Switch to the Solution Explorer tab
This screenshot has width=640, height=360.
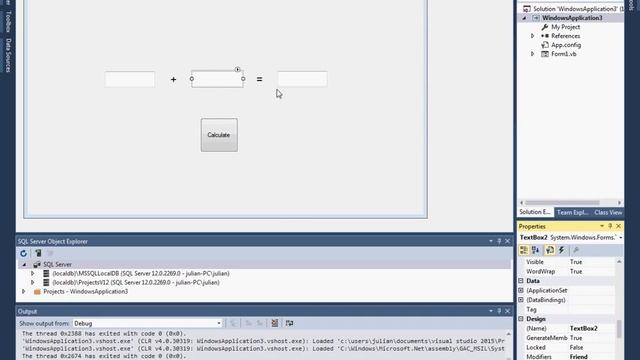click(x=535, y=212)
